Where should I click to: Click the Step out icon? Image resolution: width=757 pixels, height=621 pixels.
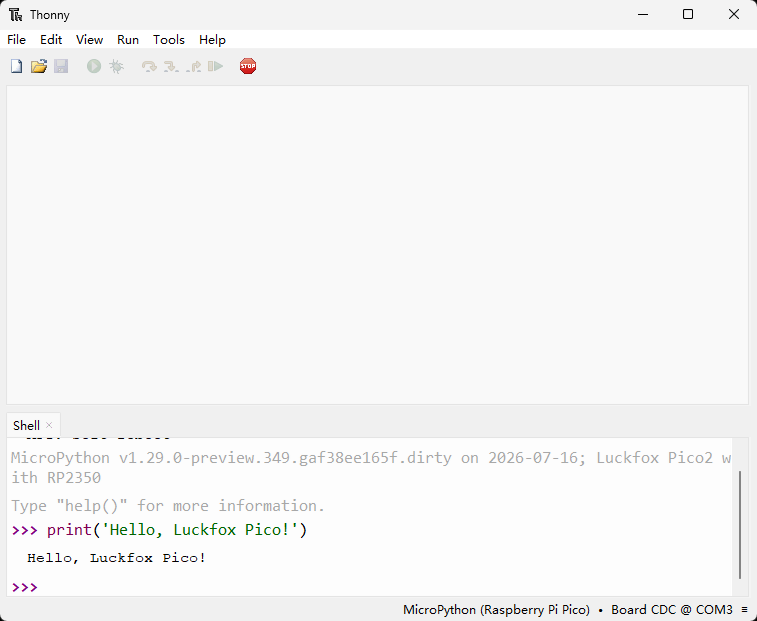[x=194, y=66]
